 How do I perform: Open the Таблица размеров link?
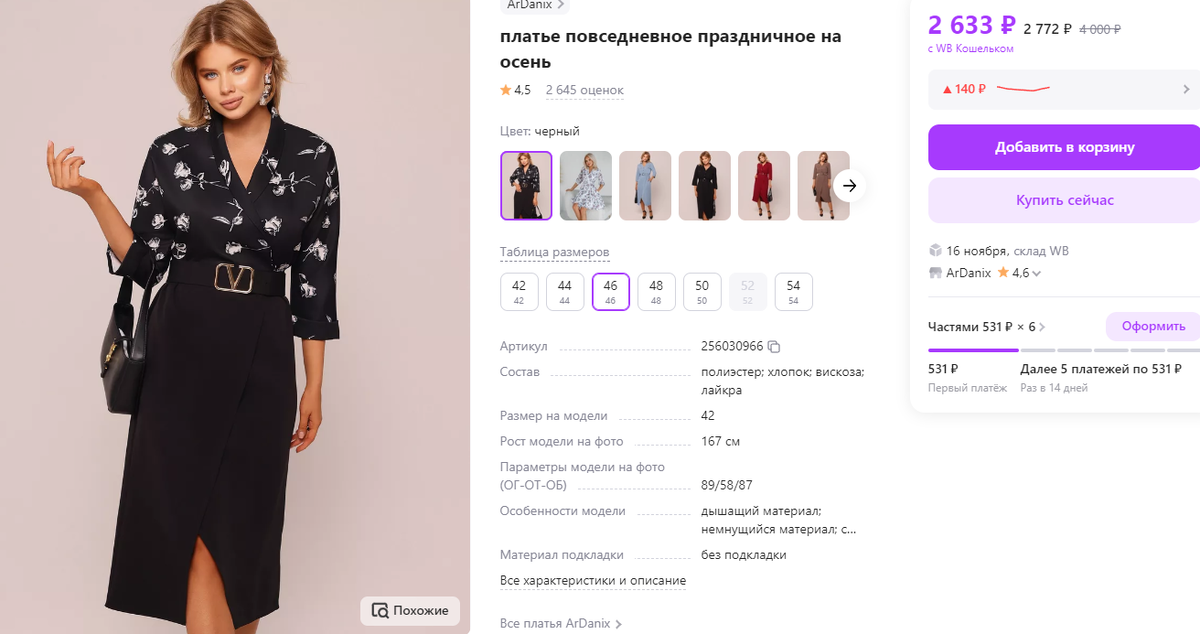point(553,251)
